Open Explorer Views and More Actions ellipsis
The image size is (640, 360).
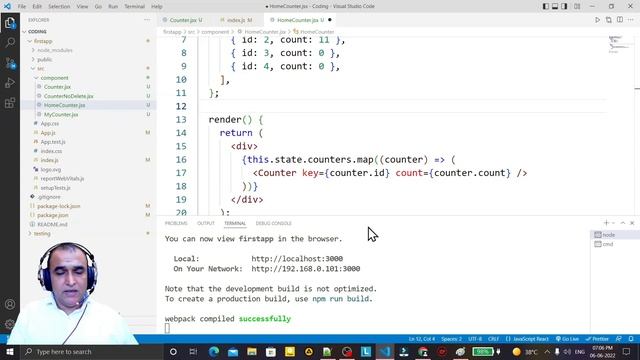[147, 20]
